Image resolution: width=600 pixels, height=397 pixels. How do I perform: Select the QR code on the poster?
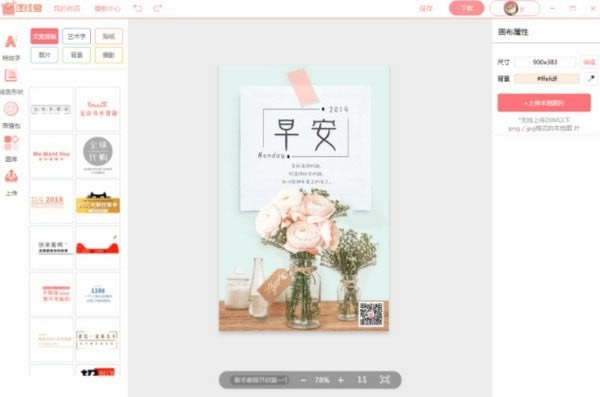[x=371, y=314]
